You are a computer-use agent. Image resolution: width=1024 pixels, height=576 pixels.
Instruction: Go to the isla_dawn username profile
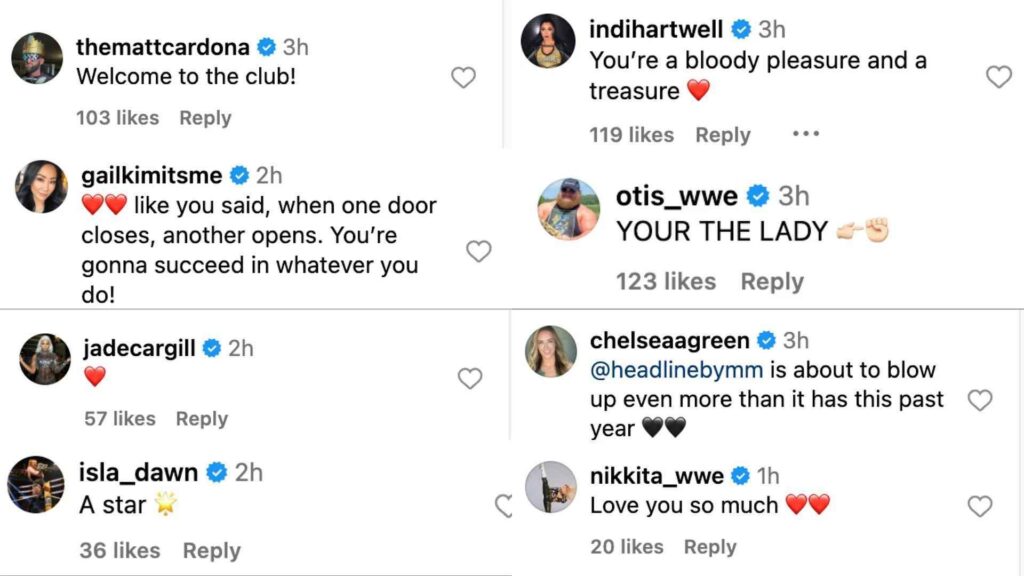click(138, 472)
